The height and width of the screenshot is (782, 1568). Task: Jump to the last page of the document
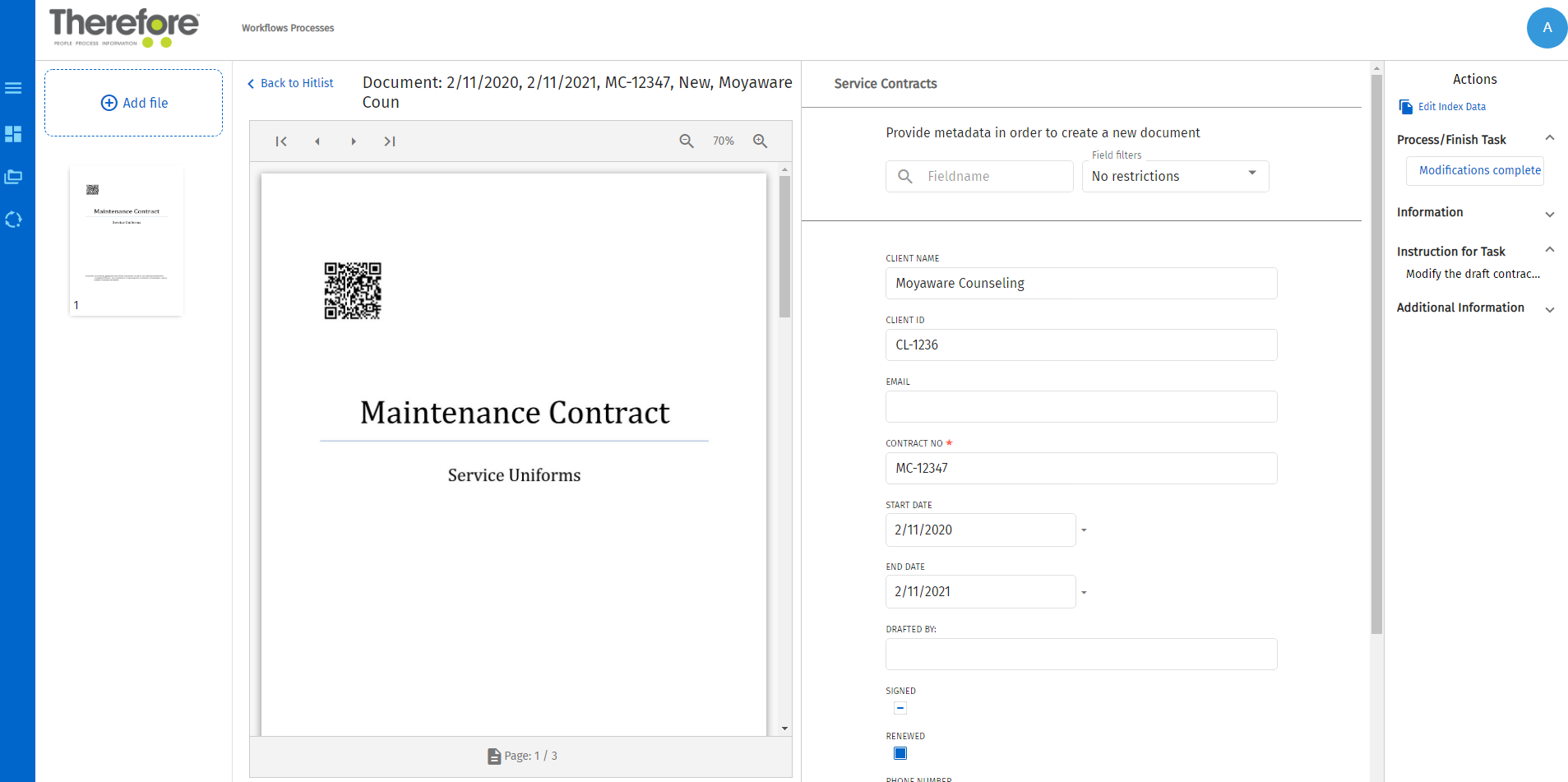[x=390, y=141]
